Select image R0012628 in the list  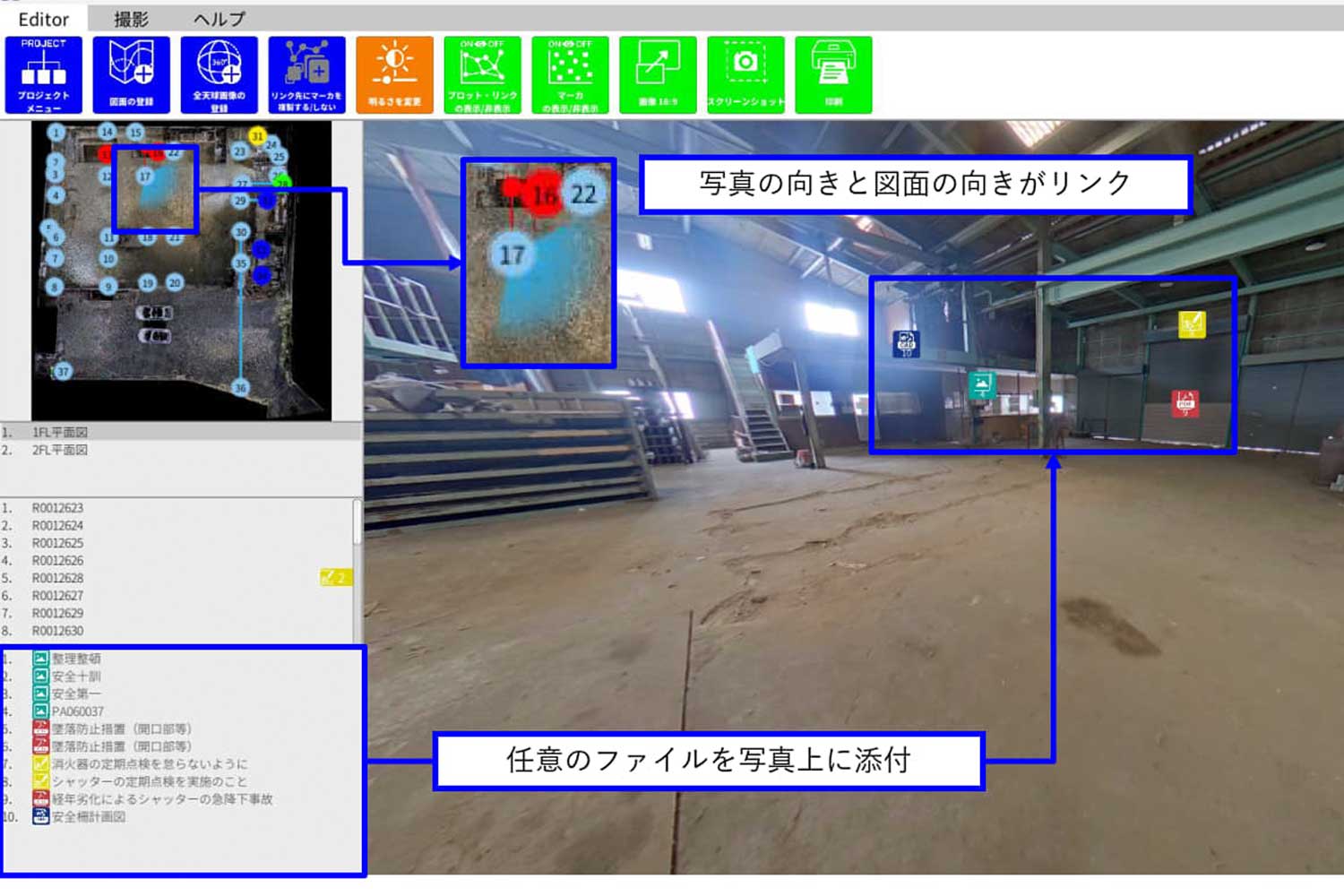point(57,578)
